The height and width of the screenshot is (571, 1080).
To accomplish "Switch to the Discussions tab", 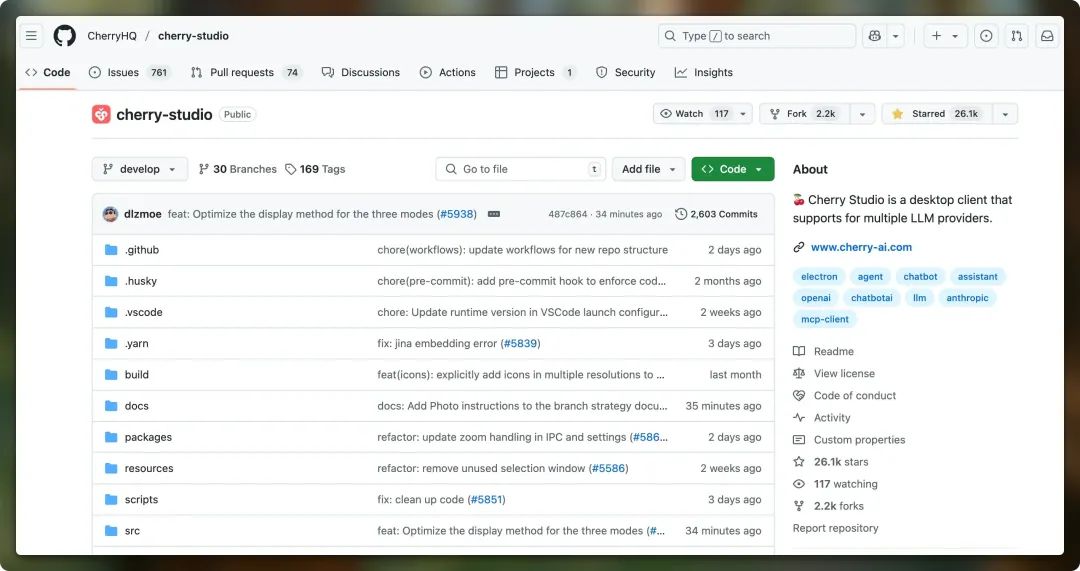I will click(x=361, y=72).
